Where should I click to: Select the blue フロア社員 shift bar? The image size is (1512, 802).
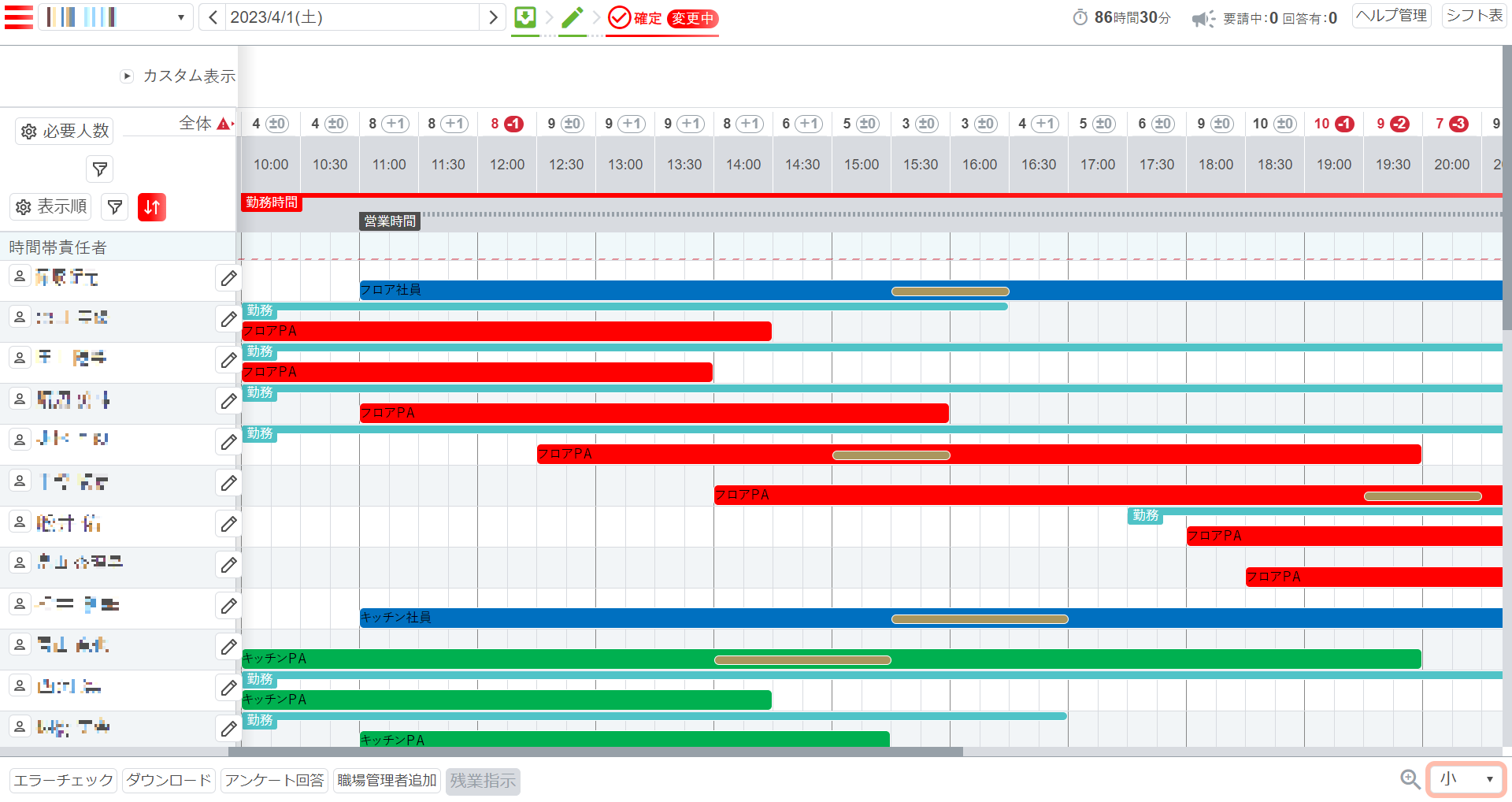tap(931, 290)
